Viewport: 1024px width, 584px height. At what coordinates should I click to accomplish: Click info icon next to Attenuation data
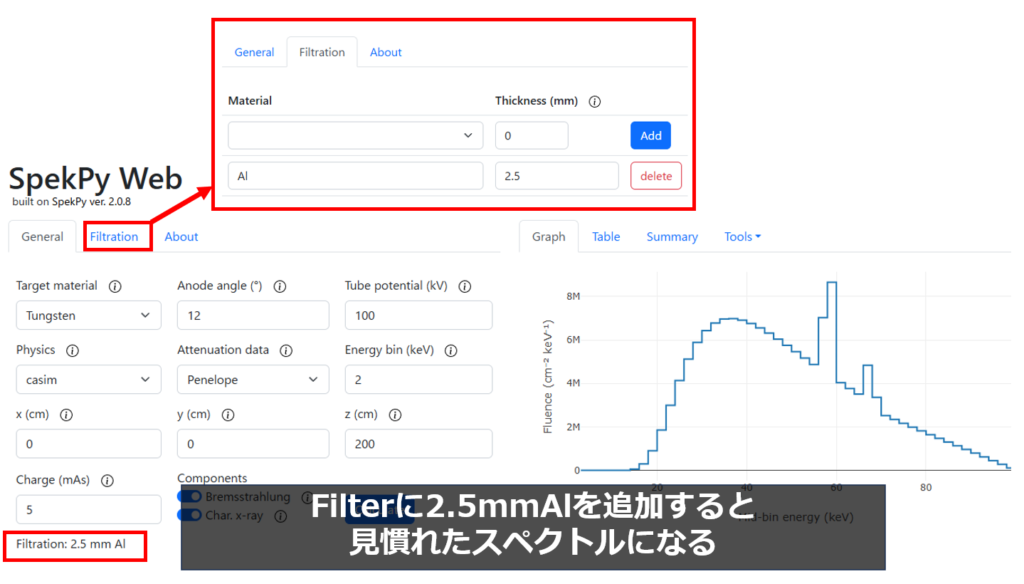(286, 350)
